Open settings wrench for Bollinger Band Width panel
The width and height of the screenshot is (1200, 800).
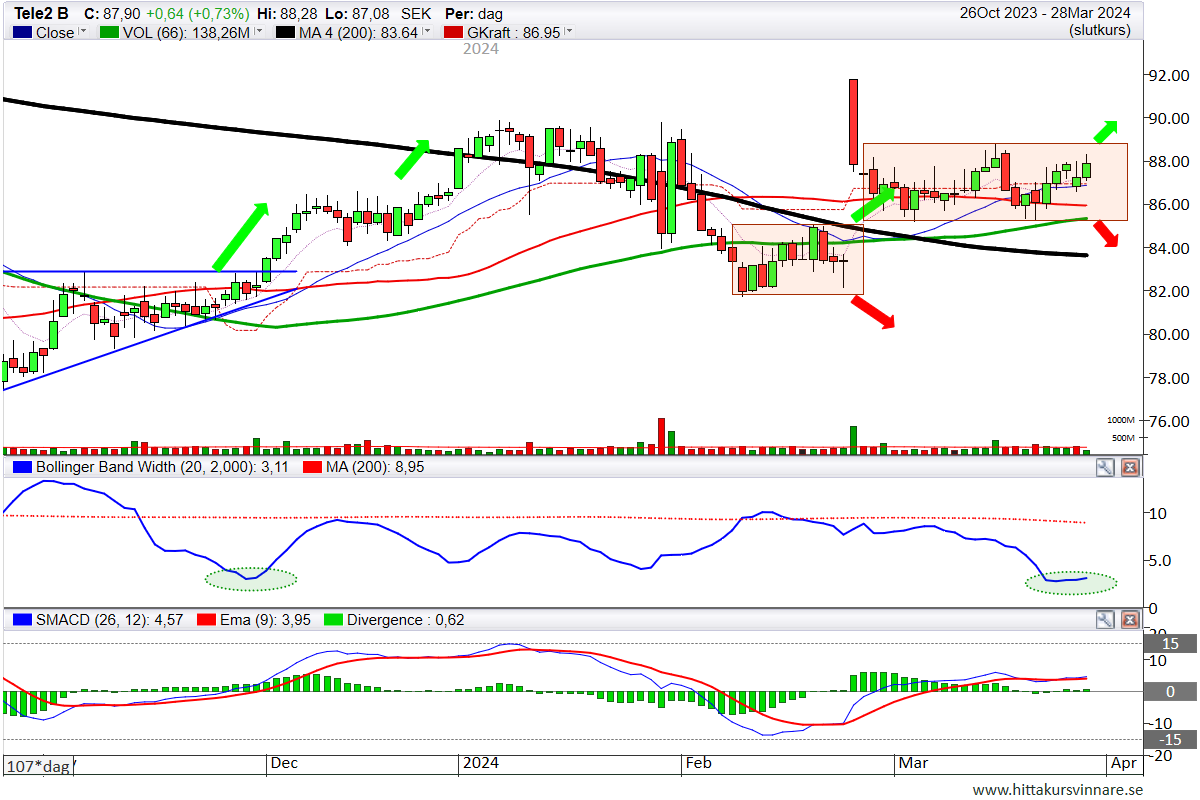point(1105,467)
